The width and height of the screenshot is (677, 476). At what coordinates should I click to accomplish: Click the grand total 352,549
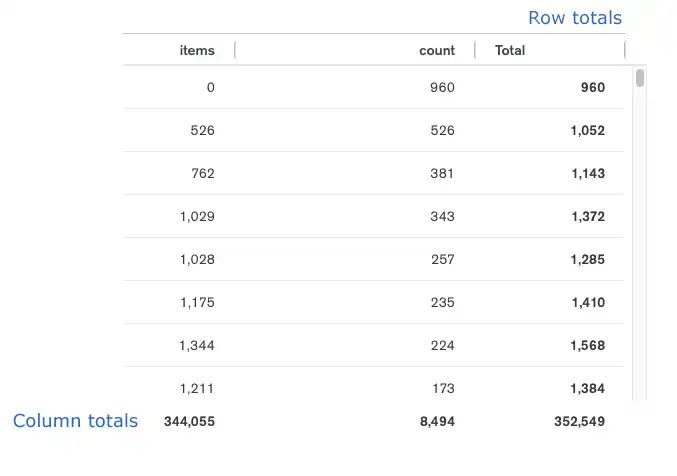tap(579, 422)
